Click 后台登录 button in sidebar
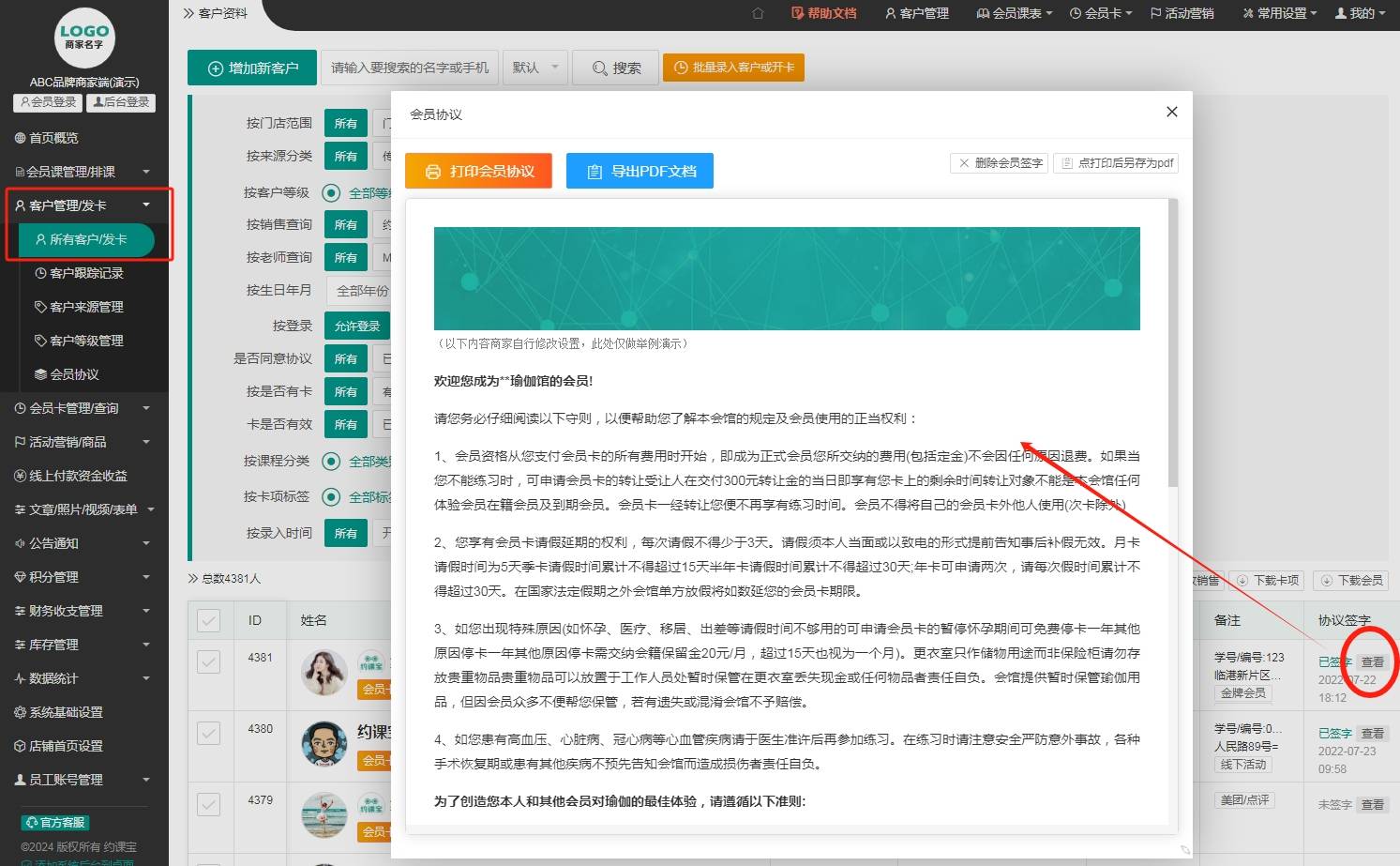The image size is (1400, 866). pyautogui.click(x=121, y=102)
